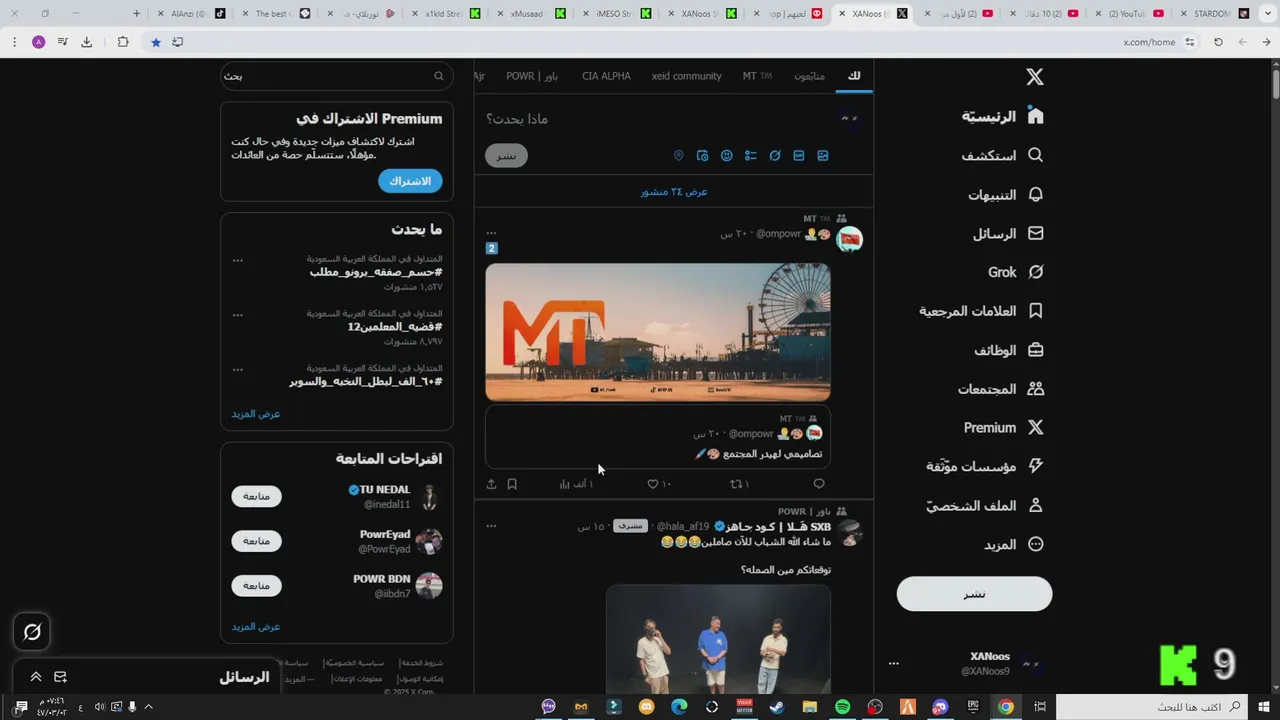Add a poll to the new post

[x=751, y=156]
